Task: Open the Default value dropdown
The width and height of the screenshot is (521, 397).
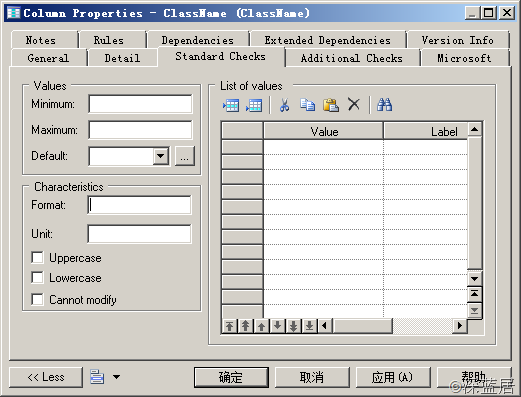Action: (161, 156)
